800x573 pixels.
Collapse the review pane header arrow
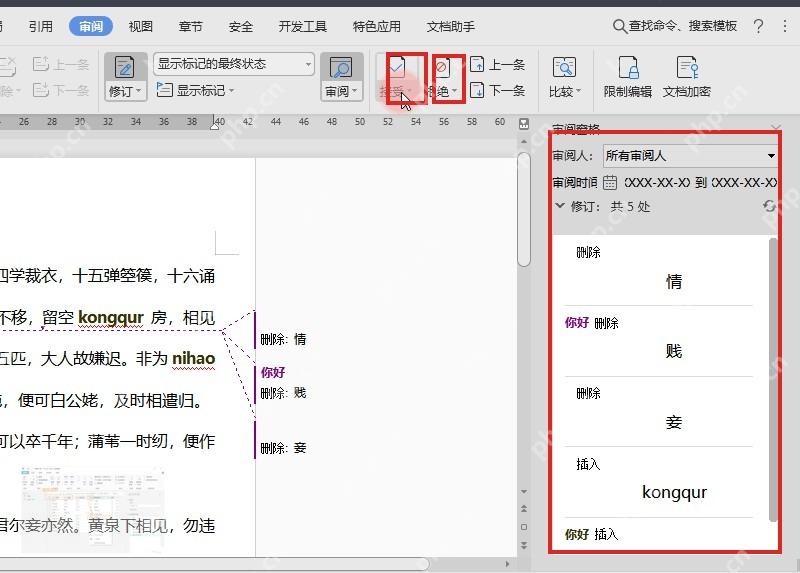tap(776, 126)
